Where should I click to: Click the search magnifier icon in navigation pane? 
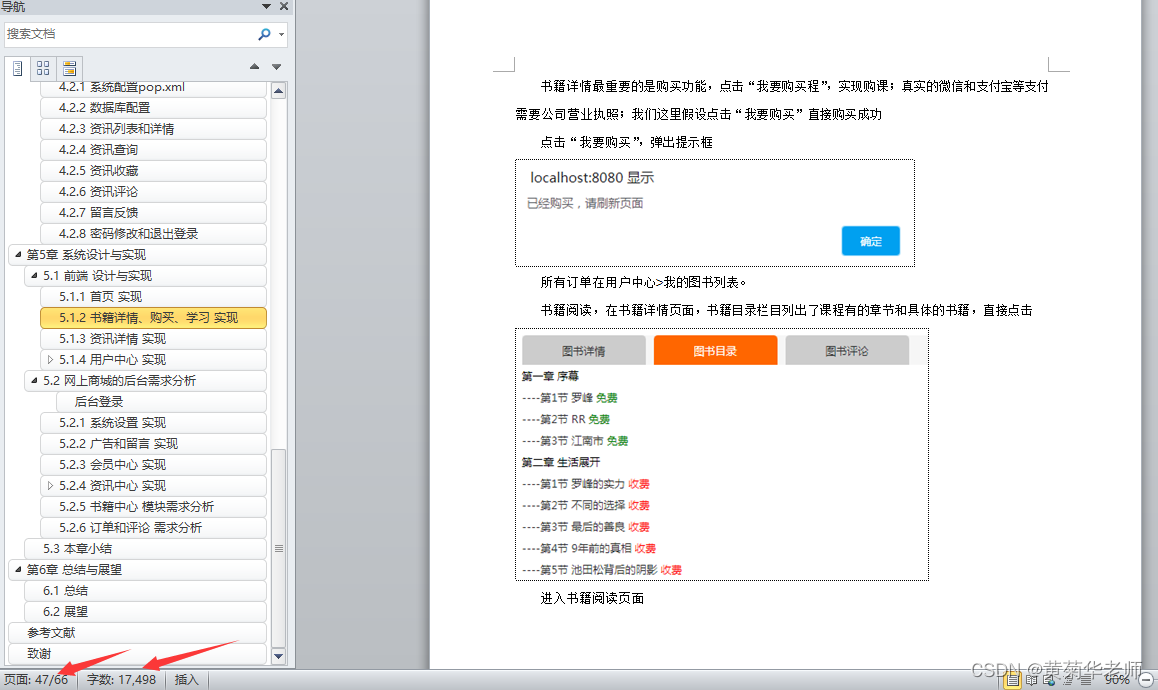[x=262, y=33]
